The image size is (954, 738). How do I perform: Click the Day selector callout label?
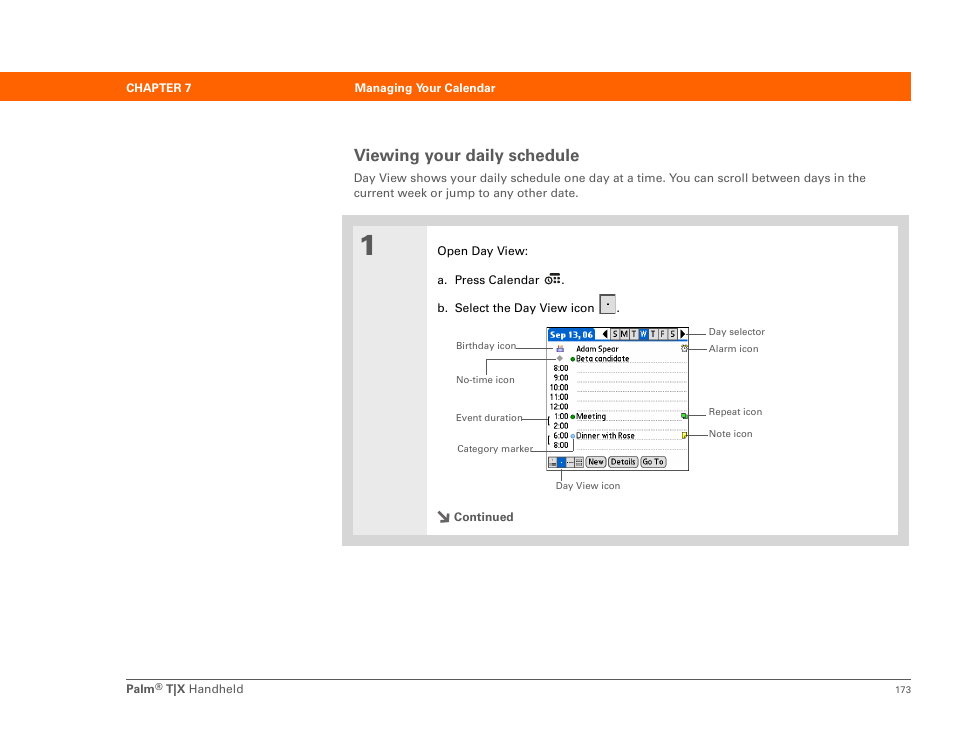[x=737, y=332]
